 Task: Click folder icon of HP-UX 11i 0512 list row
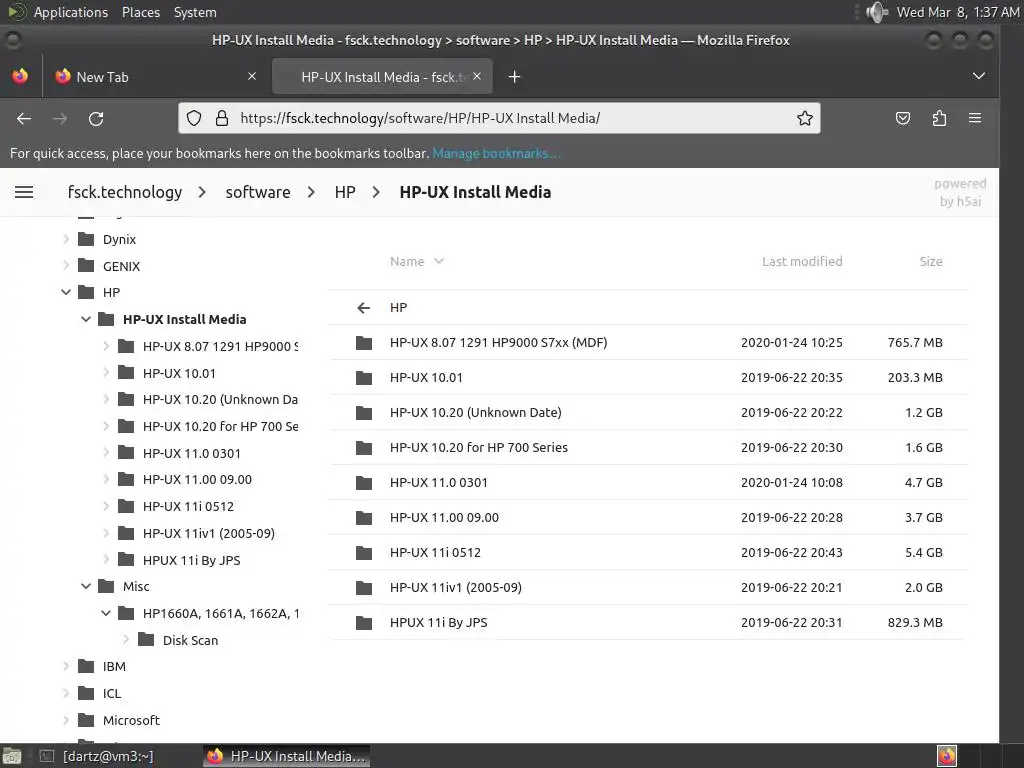[364, 552]
